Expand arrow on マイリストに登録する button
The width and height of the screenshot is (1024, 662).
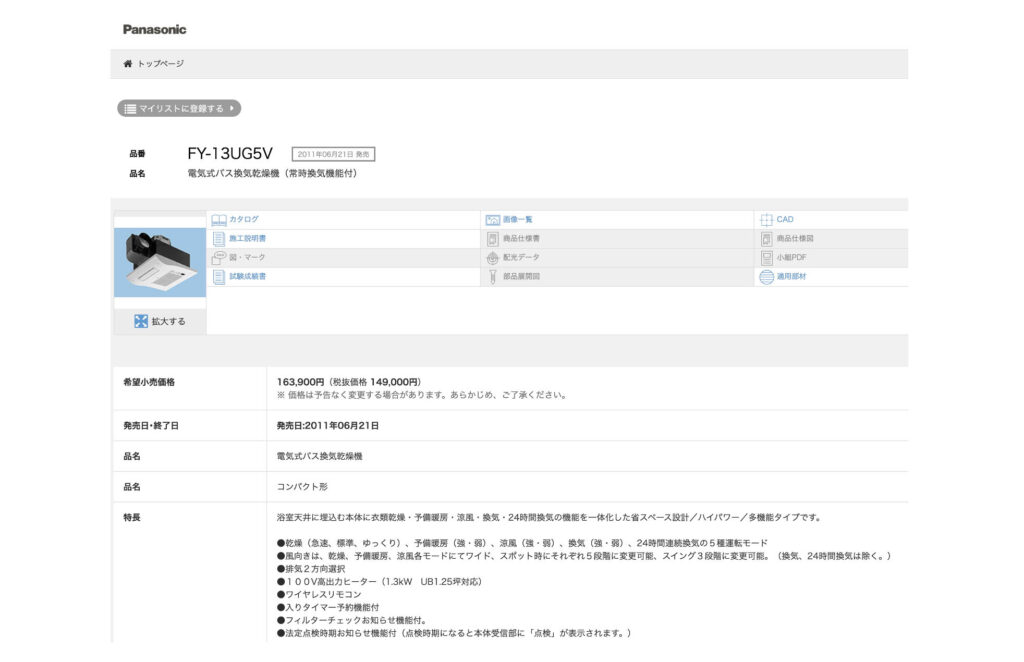tap(232, 108)
